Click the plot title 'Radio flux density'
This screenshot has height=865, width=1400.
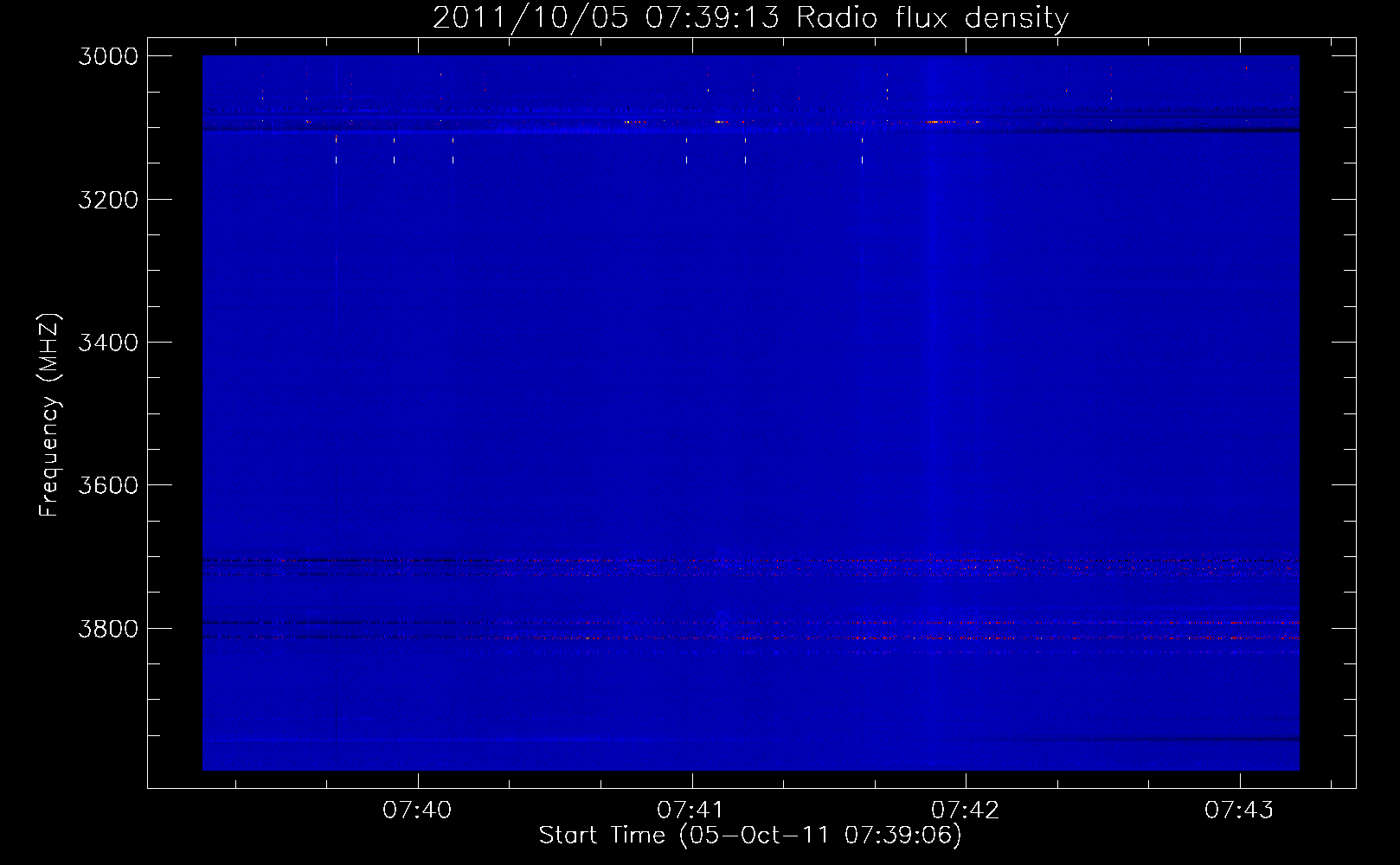tap(932, 18)
